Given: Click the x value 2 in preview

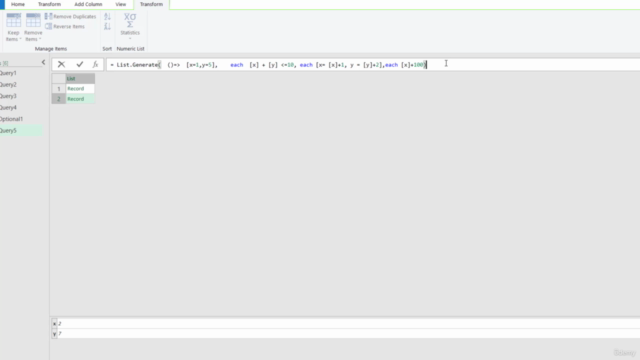Looking at the screenshot, I should point(60,324).
